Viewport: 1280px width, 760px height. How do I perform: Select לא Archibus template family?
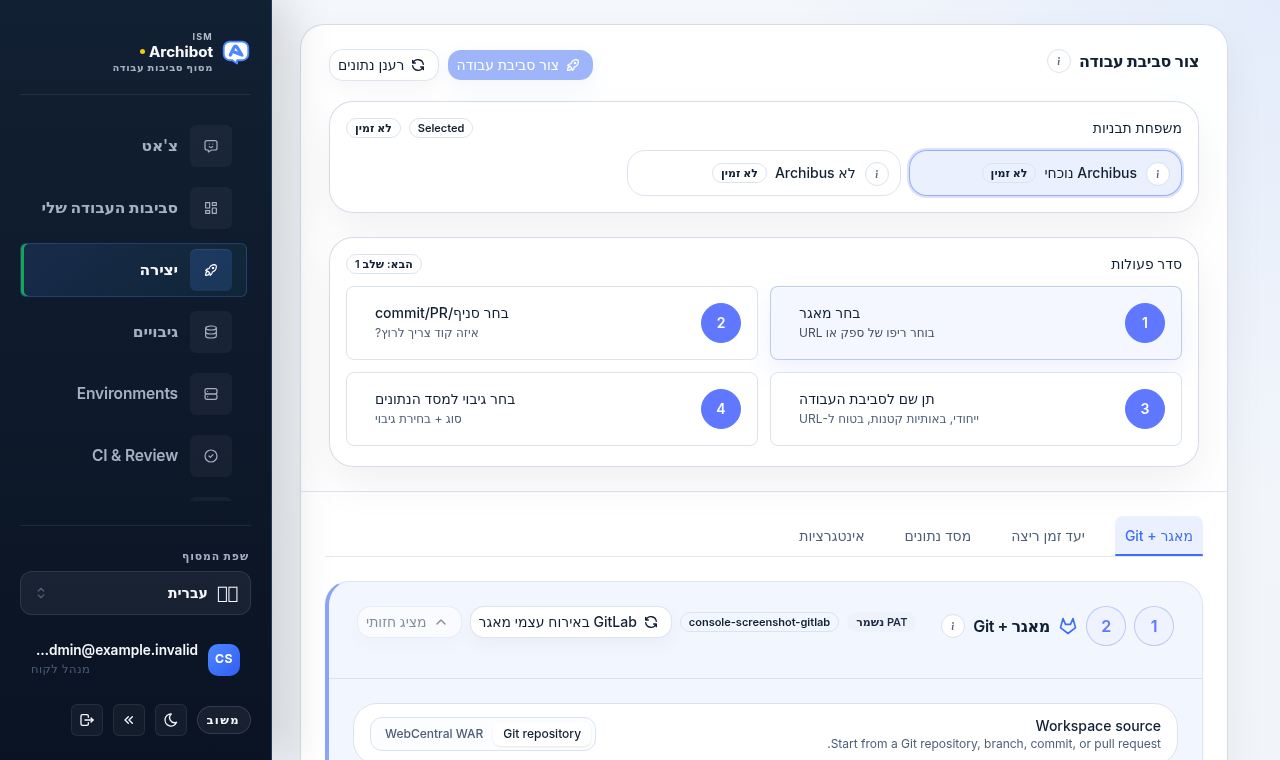click(x=764, y=173)
